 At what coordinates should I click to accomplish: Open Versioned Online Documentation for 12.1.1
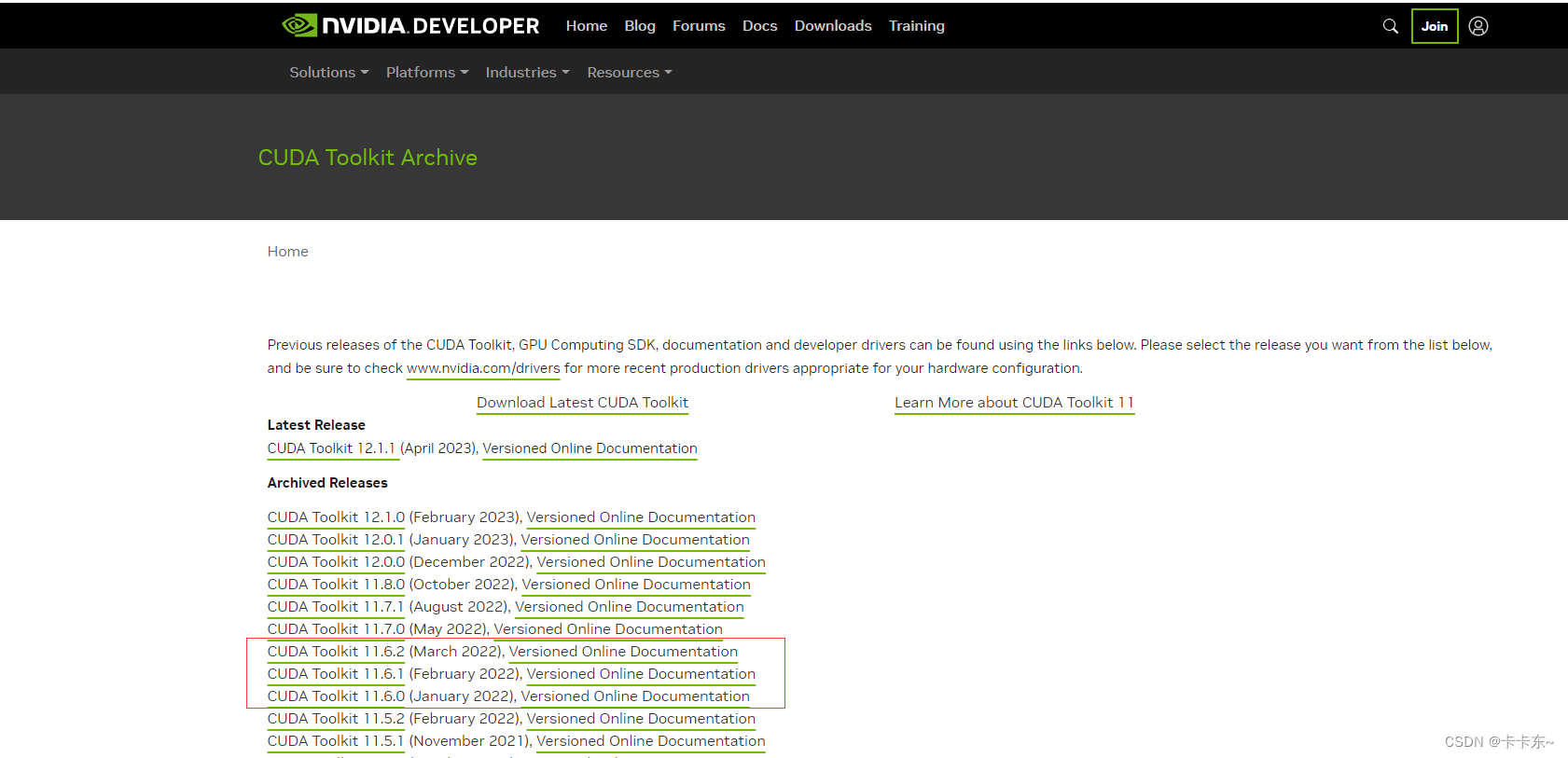[x=590, y=448]
